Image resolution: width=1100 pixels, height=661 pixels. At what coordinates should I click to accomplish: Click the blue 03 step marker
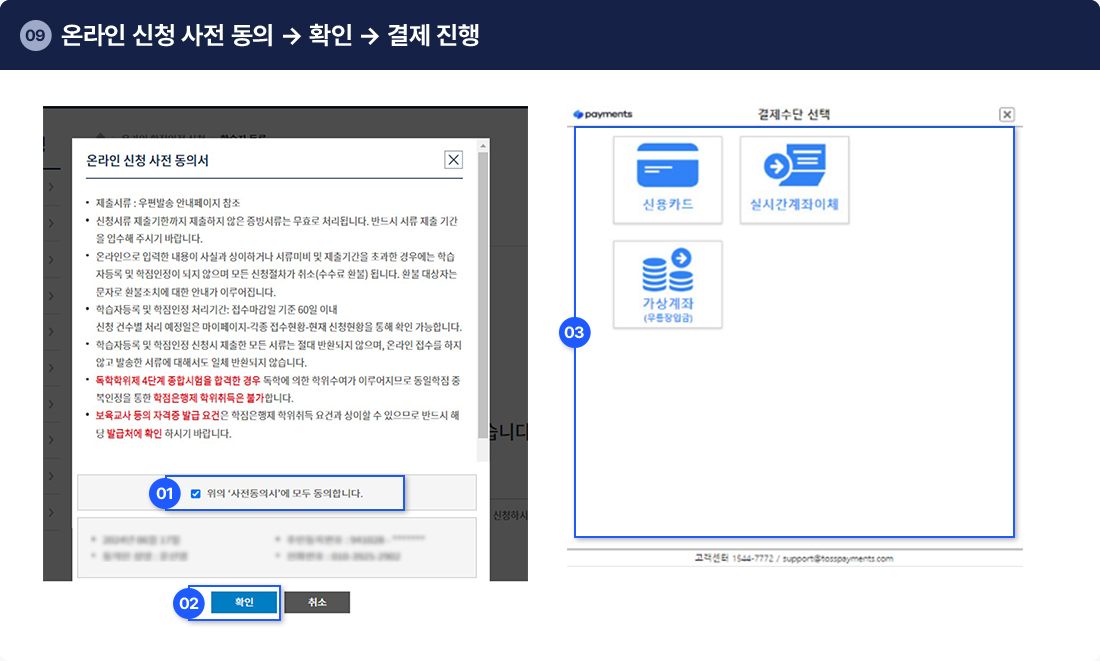point(574,332)
